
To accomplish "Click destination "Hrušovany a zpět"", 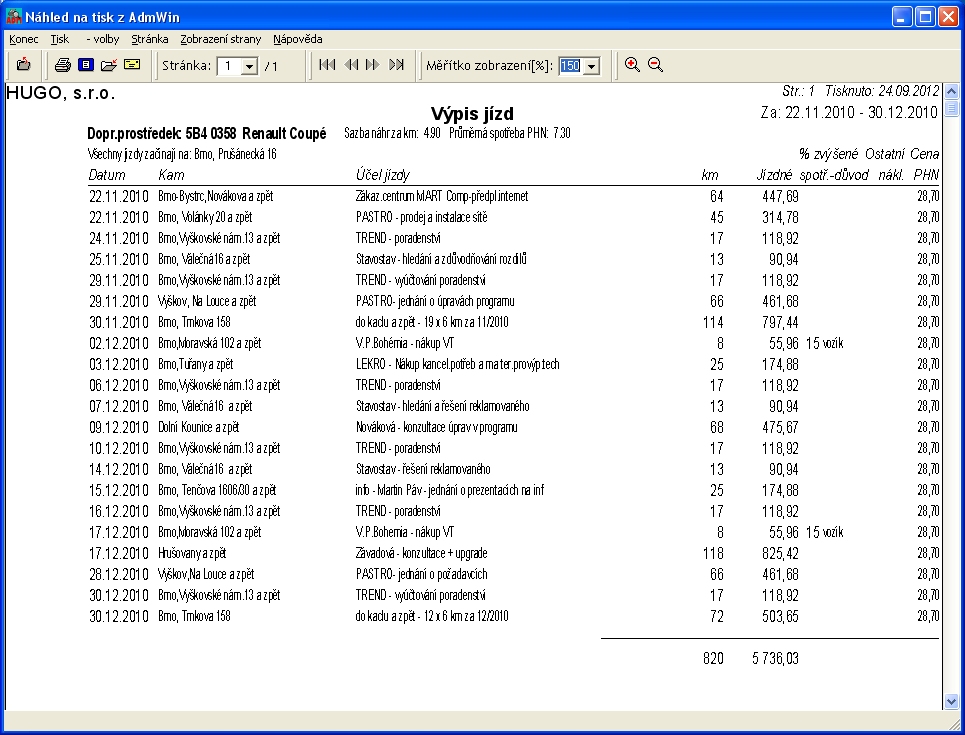I will tap(193, 553).
